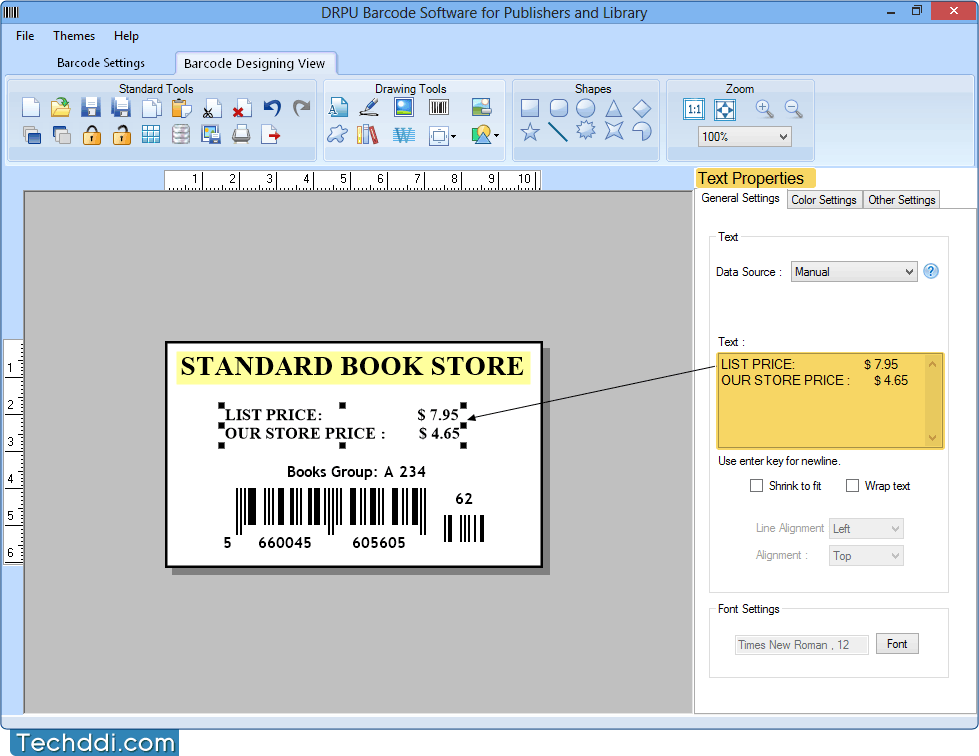Open the image library books icon

(x=368, y=134)
